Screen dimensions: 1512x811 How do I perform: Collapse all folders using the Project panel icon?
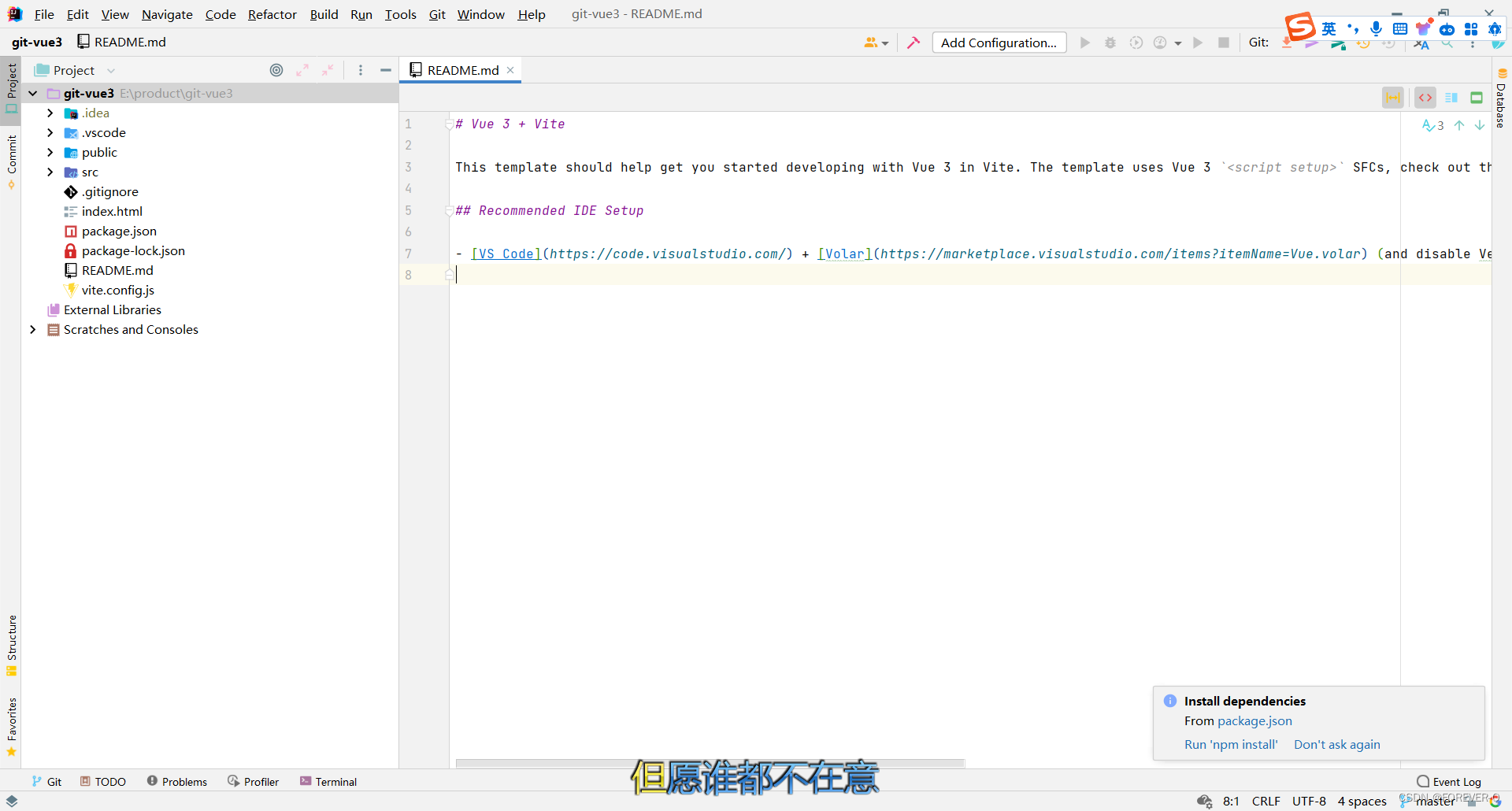click(x=328, y=70)
